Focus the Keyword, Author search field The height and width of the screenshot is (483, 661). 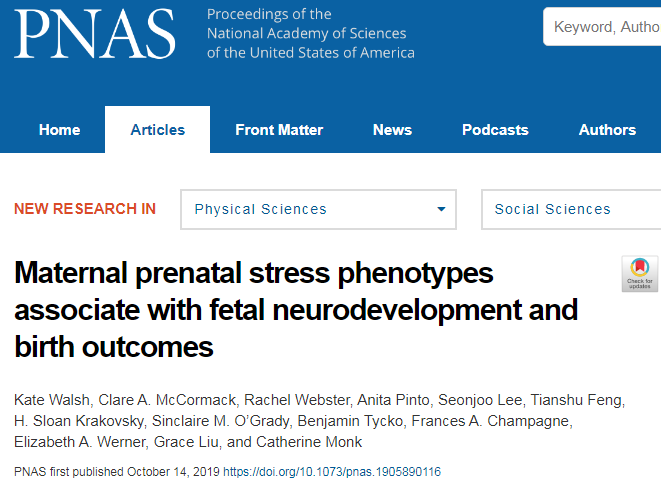point(602,27)
